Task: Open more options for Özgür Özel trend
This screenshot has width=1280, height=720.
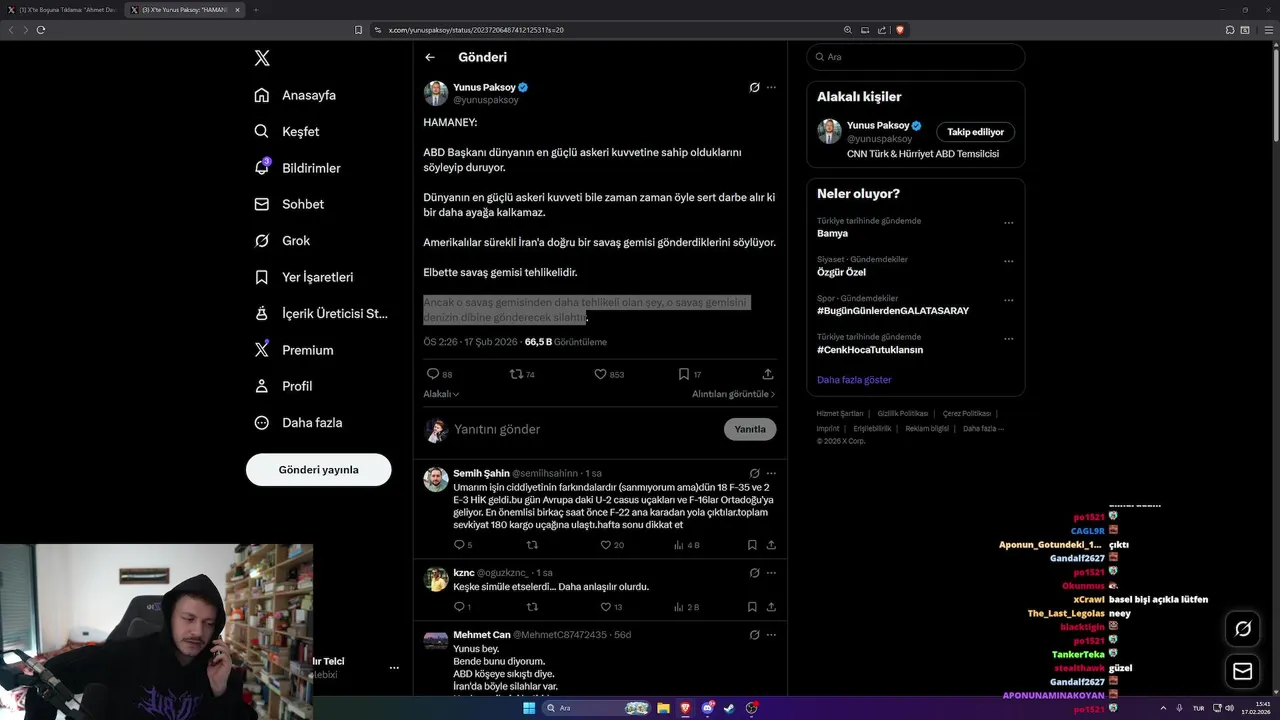Action: coord(1008,262)
